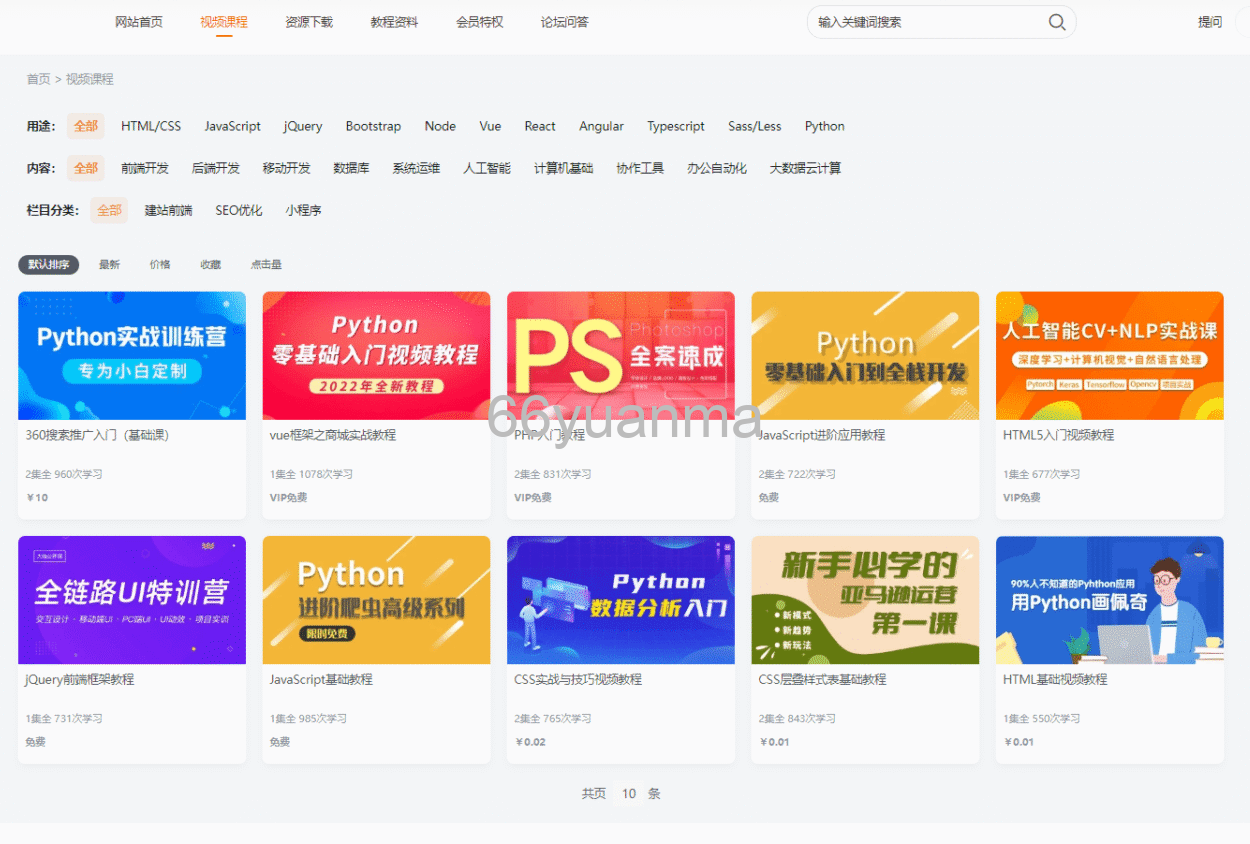
Task: Click the 视频课程 breadcrumb link
Action: [90, 79]
